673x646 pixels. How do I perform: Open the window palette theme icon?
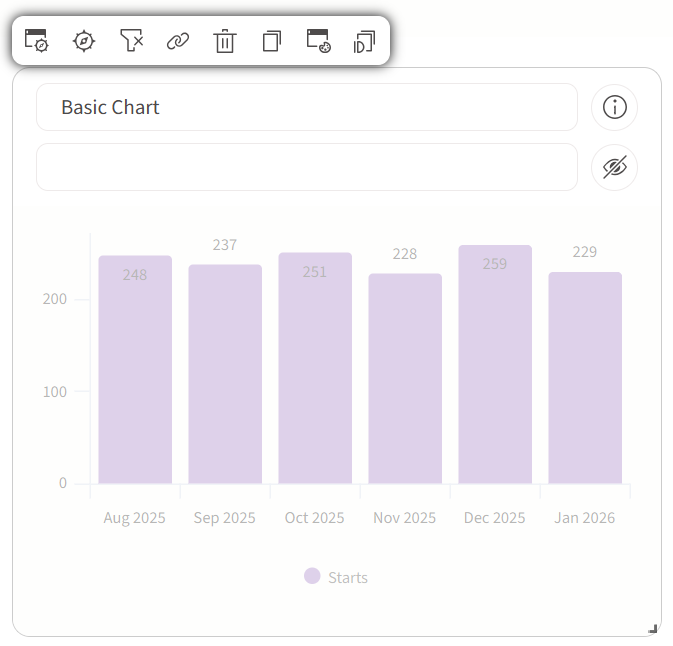point(319,41)
